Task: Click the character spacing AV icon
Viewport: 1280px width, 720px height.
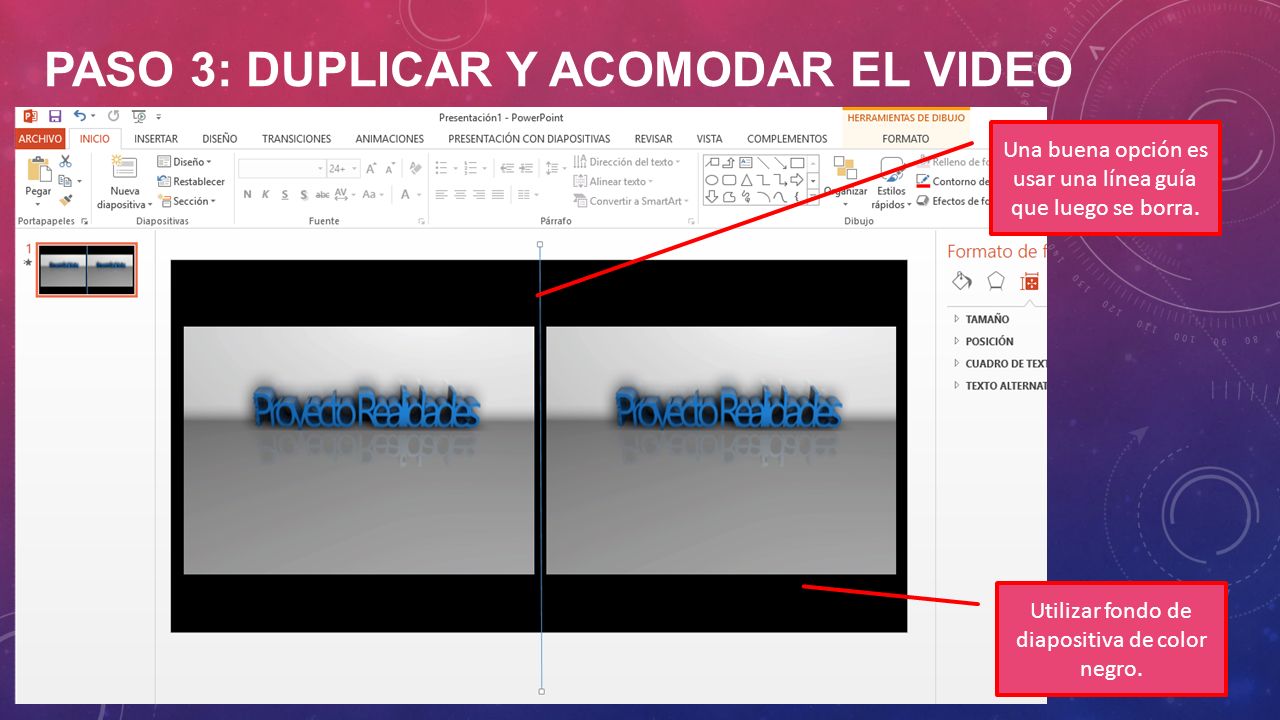Action: [343, 194]
